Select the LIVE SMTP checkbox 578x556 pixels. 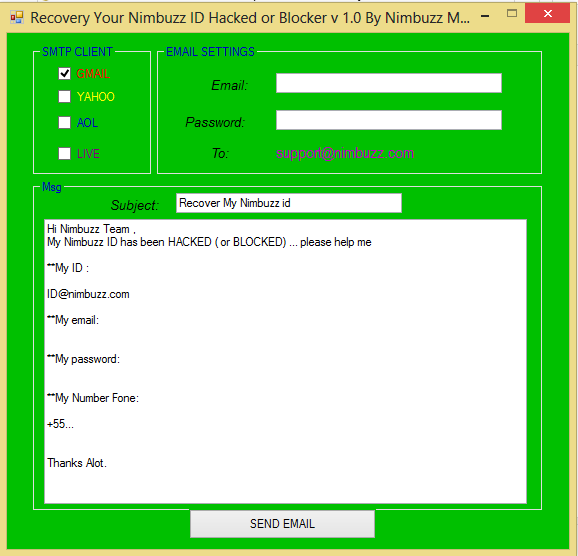pos(65,153)
